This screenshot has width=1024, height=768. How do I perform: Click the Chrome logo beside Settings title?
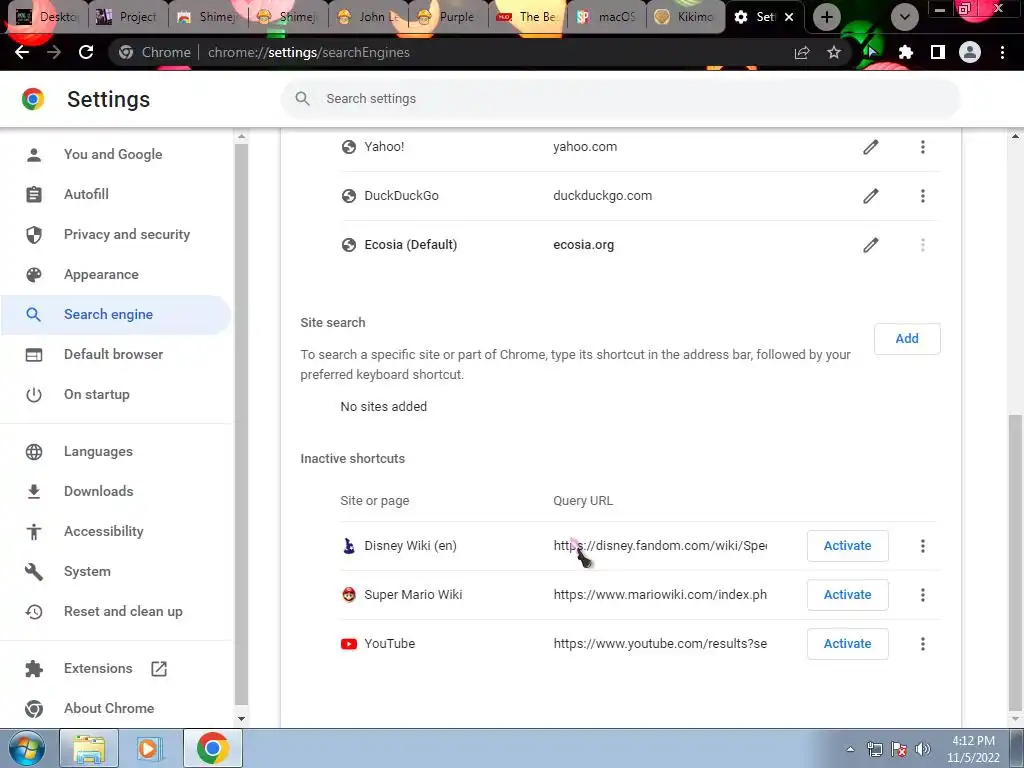(x=33, y=99)
